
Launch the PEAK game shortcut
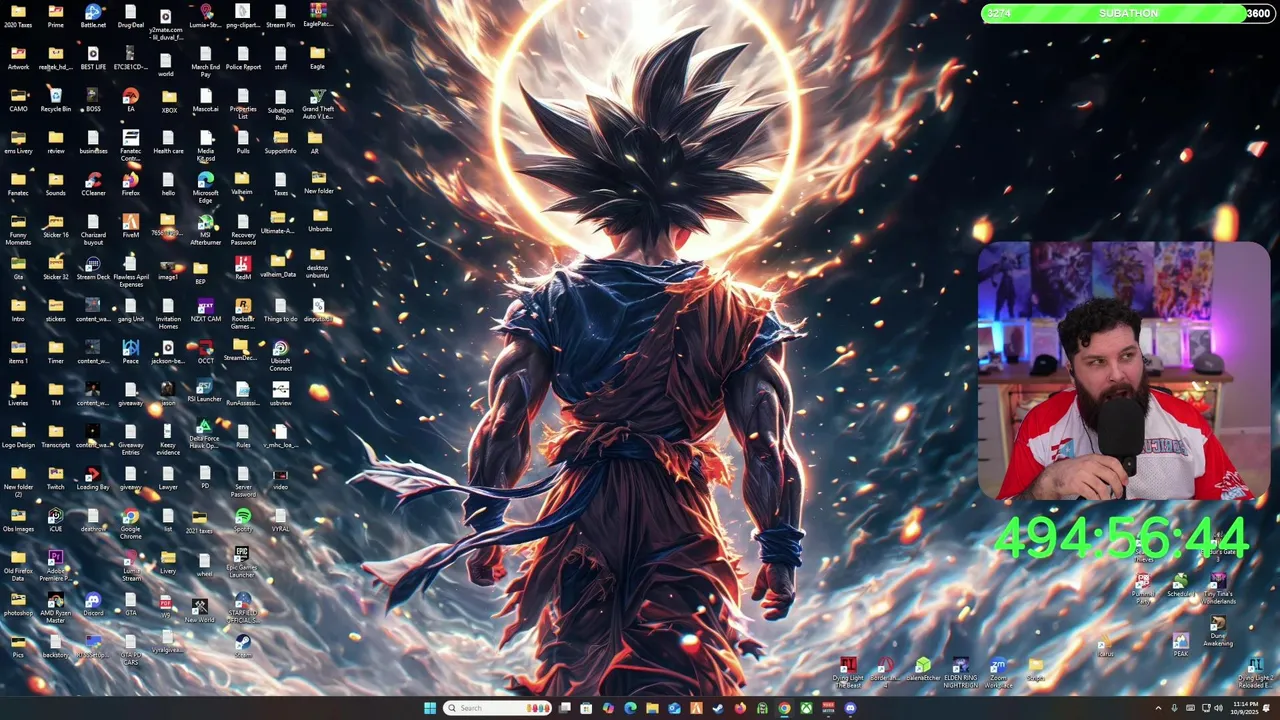pyautogui.click(x=1181, y=645)
